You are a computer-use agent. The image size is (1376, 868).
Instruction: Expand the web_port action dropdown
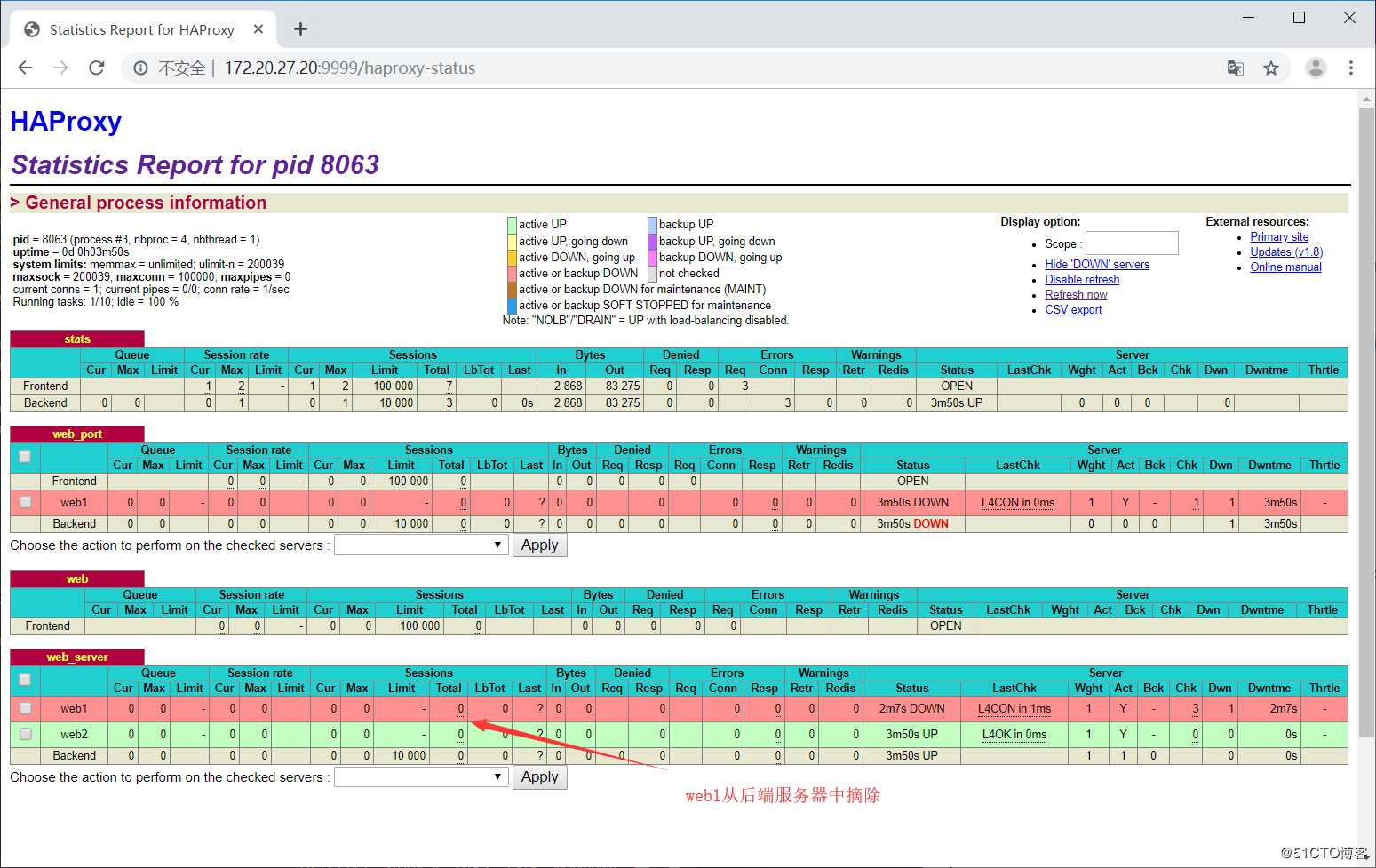coord(420,545)
